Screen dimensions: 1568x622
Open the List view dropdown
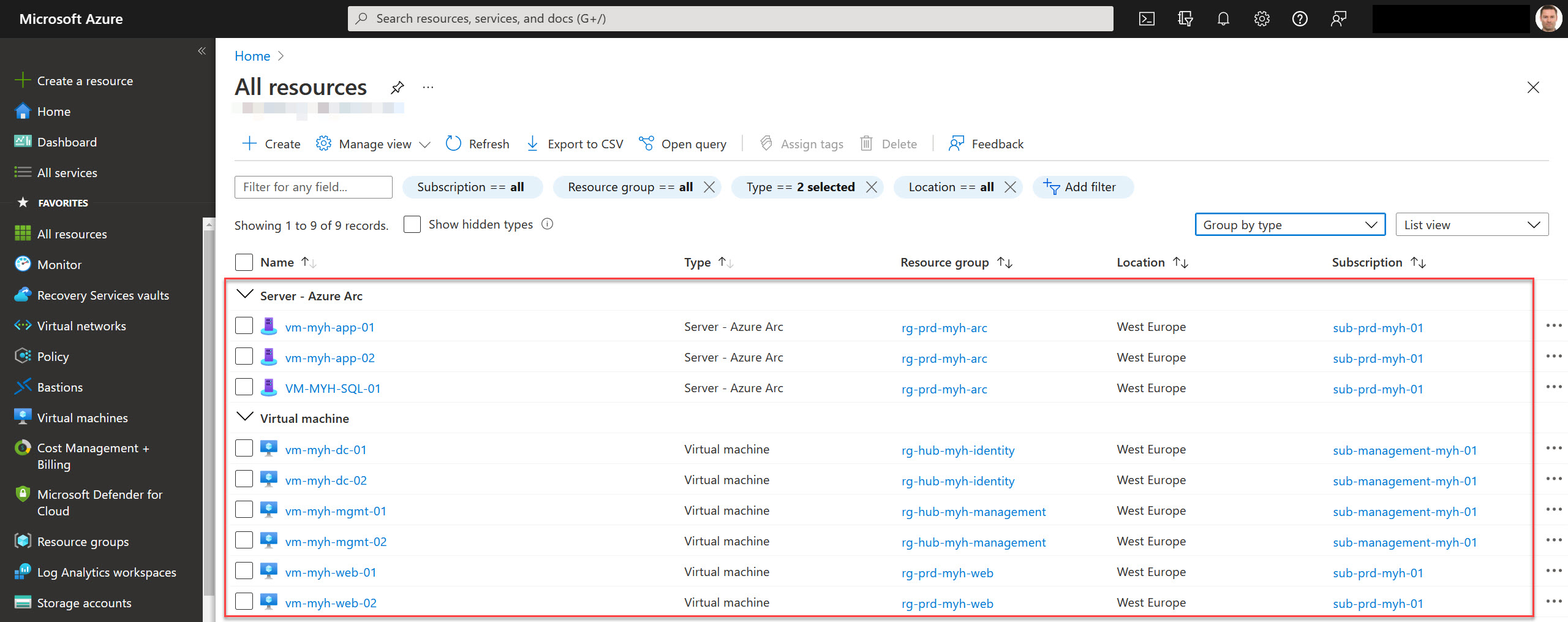pos(1471,224)
